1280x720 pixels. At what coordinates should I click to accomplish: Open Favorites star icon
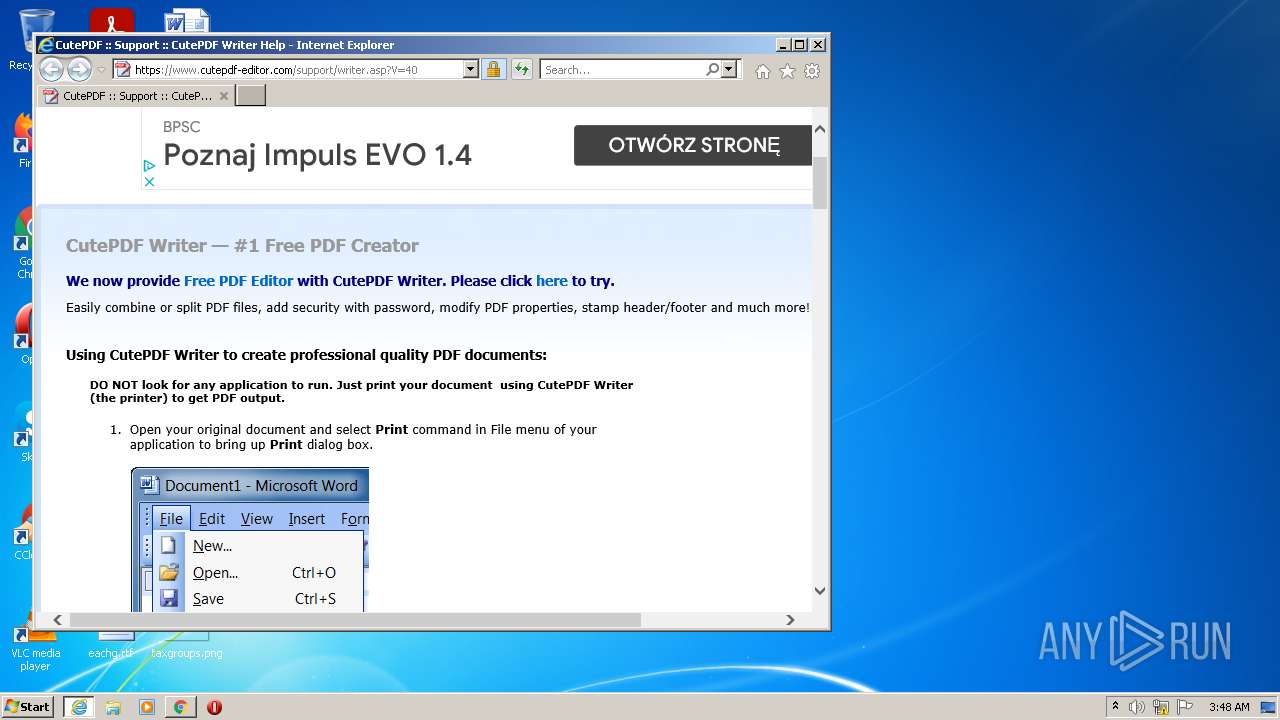pos(787,71)
